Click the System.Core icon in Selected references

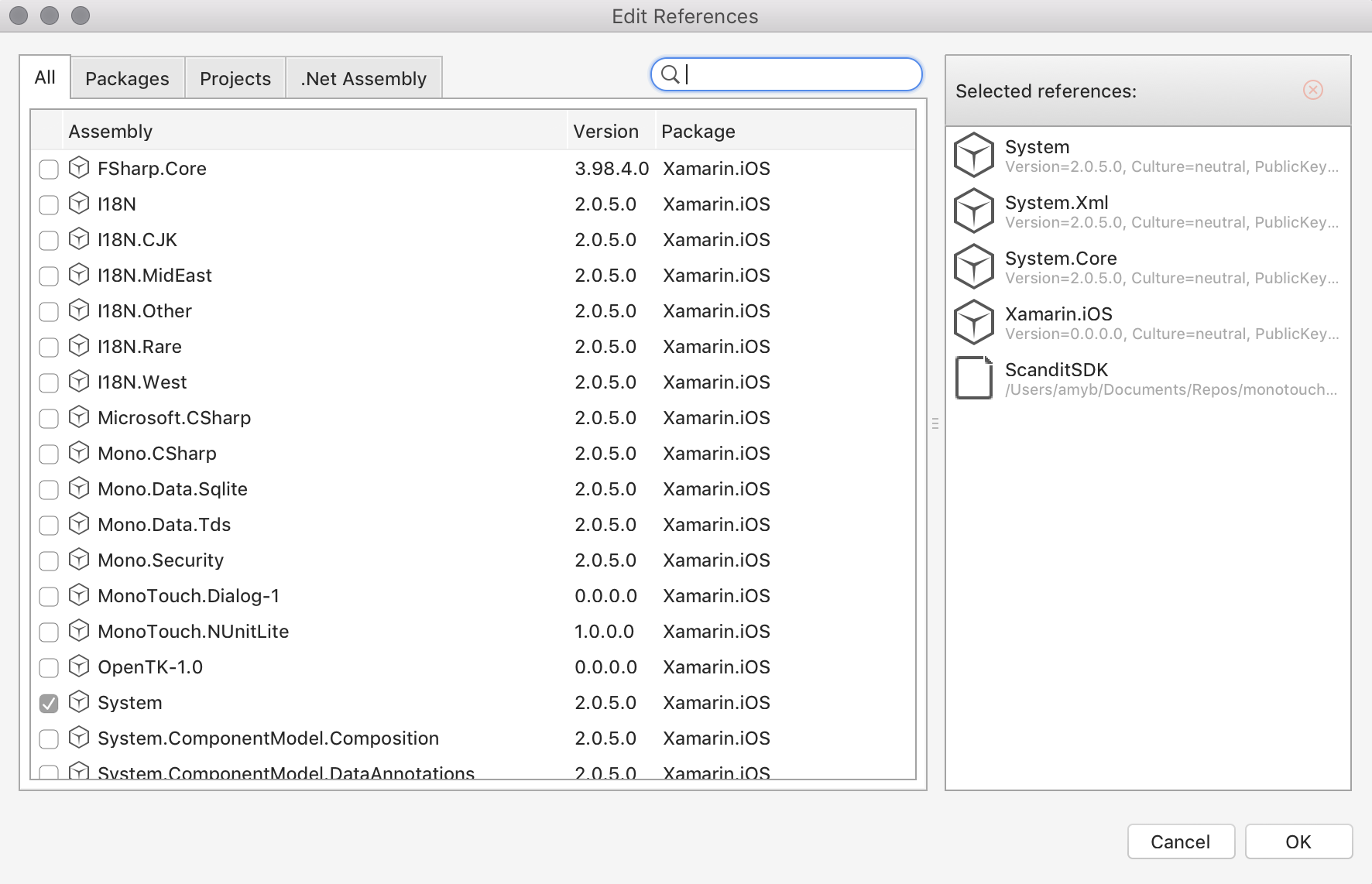974,266
